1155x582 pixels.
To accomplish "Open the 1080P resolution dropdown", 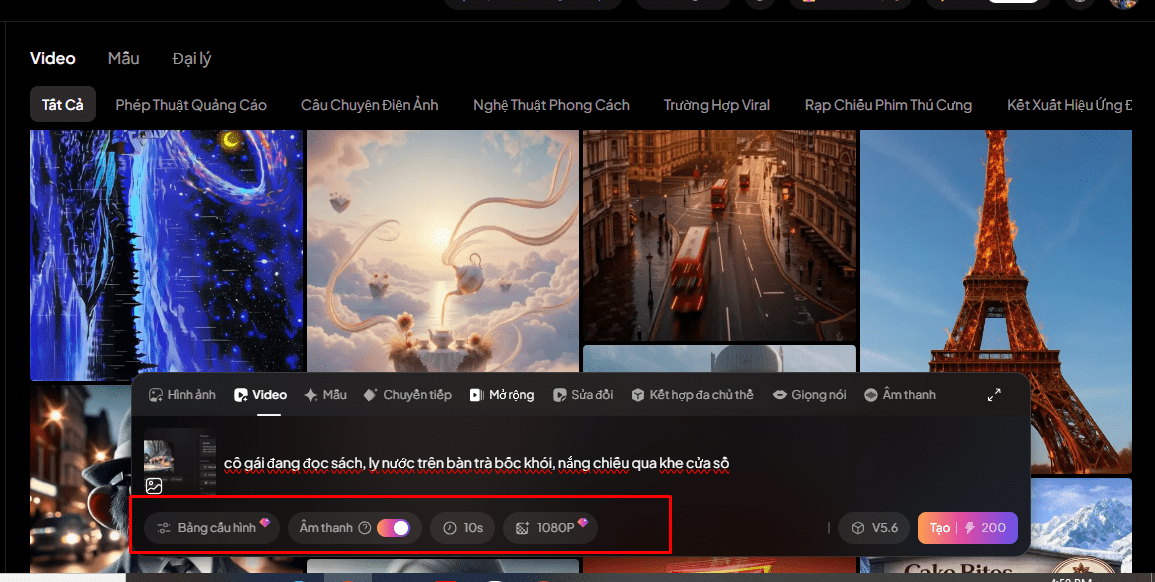I will (550, 528).
